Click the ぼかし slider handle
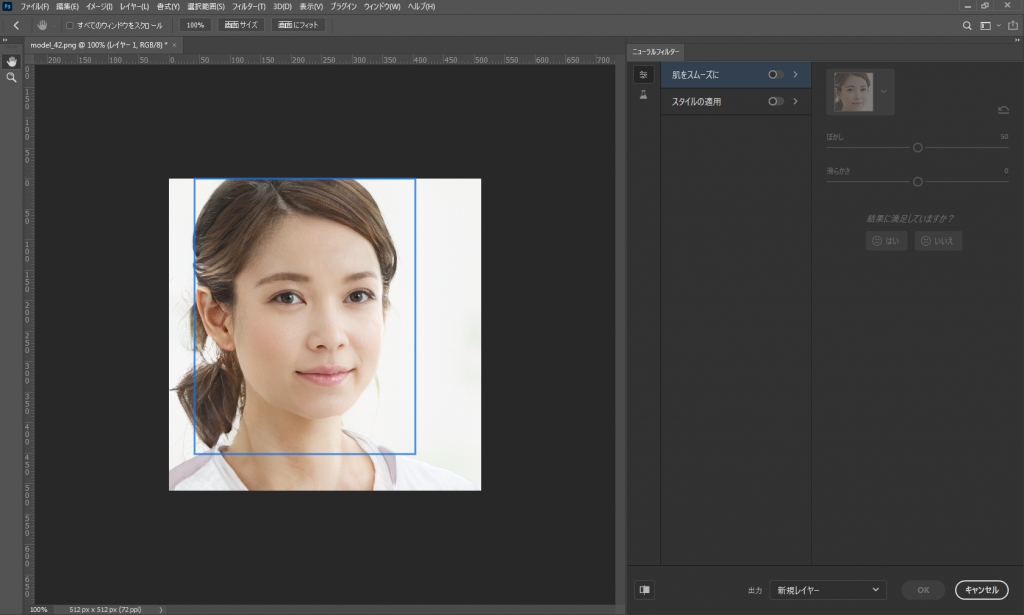This screenshot has height=615, width=1024. 917,147
